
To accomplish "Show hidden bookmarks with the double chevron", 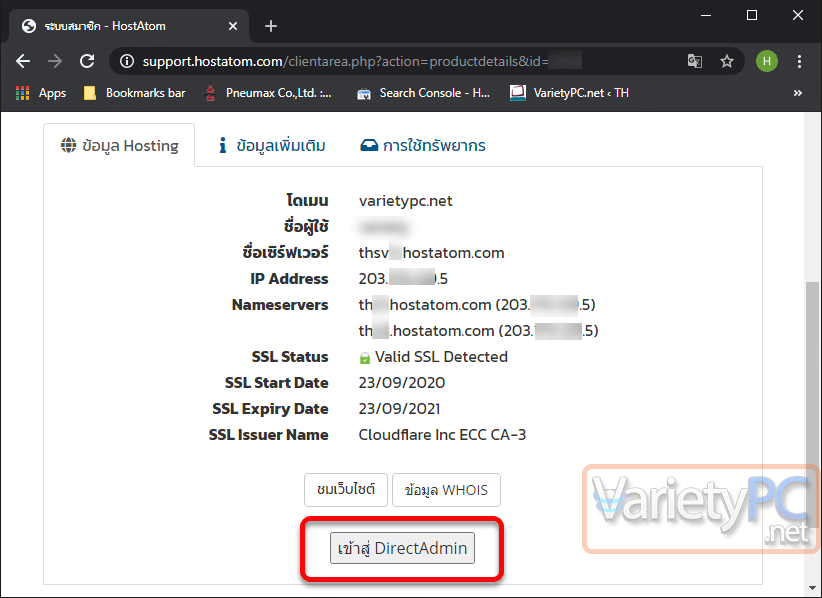I will pos(797,93).
